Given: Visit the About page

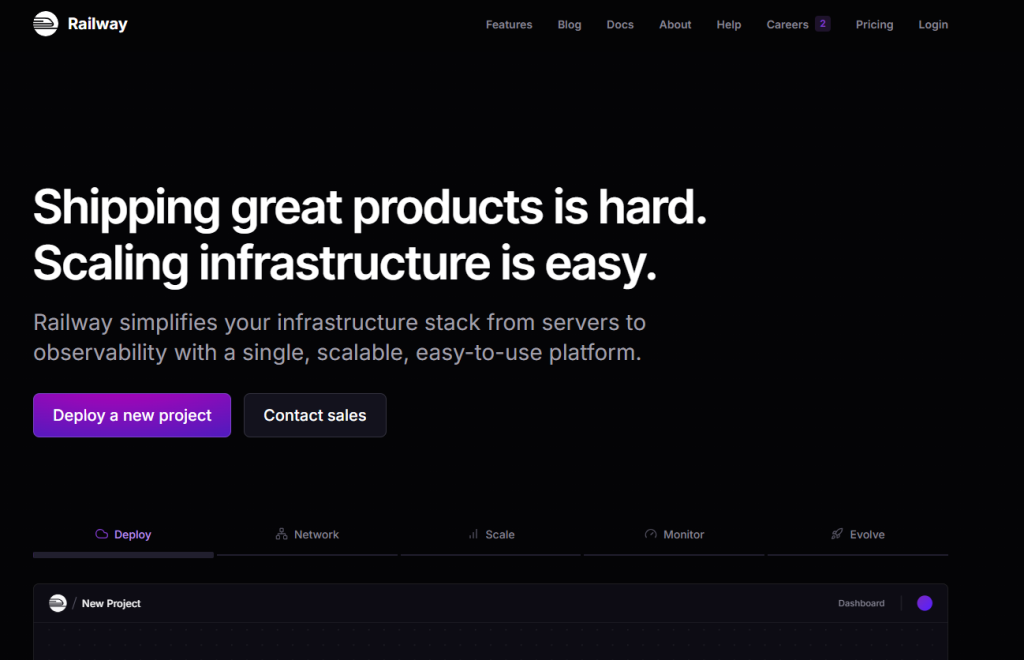Looking at the screenshot, I should (675, 25).
